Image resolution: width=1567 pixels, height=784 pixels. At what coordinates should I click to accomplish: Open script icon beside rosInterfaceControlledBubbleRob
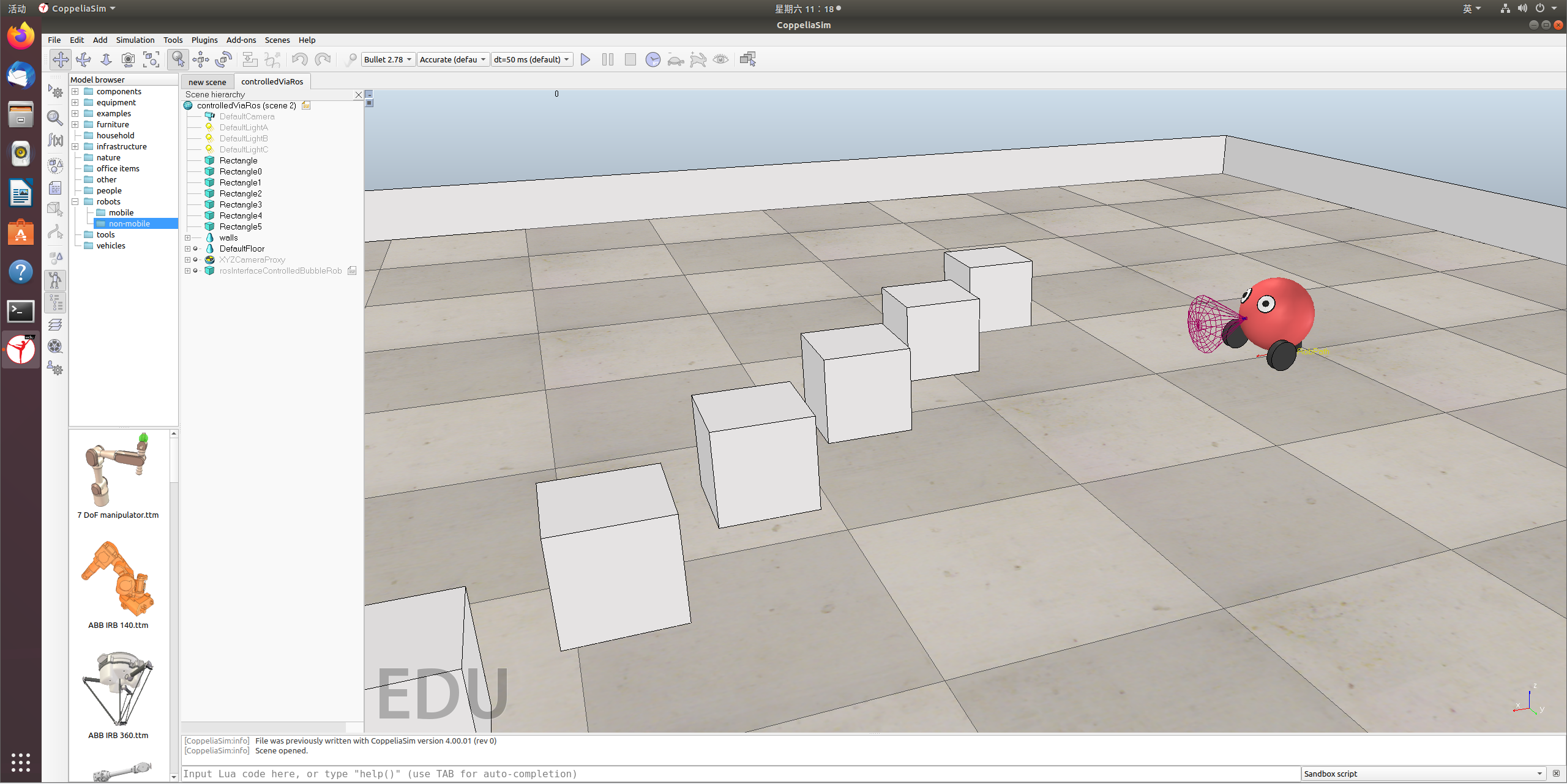pos(352,271)
